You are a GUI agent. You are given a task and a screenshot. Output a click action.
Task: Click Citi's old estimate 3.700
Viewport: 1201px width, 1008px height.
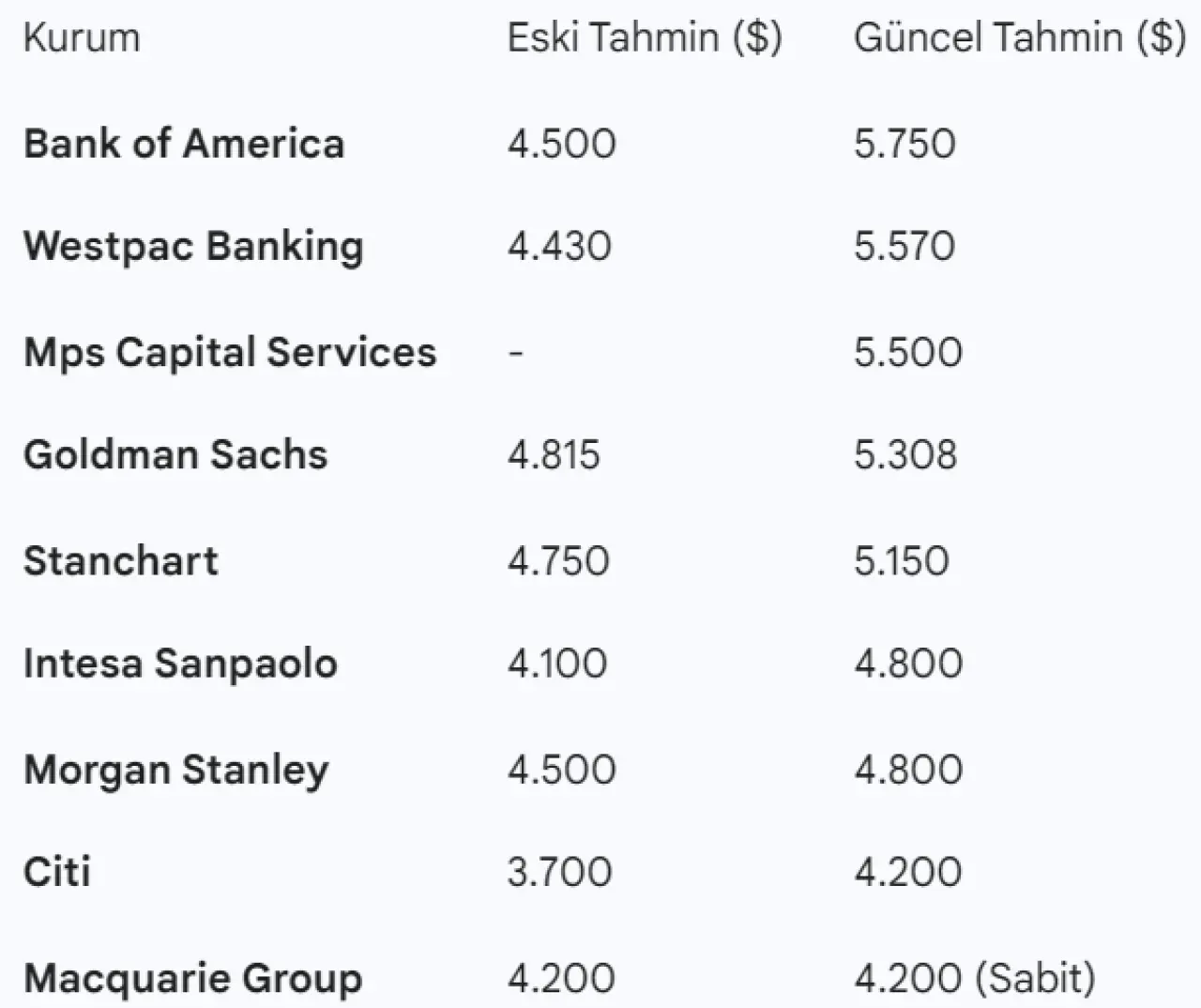pyautogui.click(x=559, y=872)
